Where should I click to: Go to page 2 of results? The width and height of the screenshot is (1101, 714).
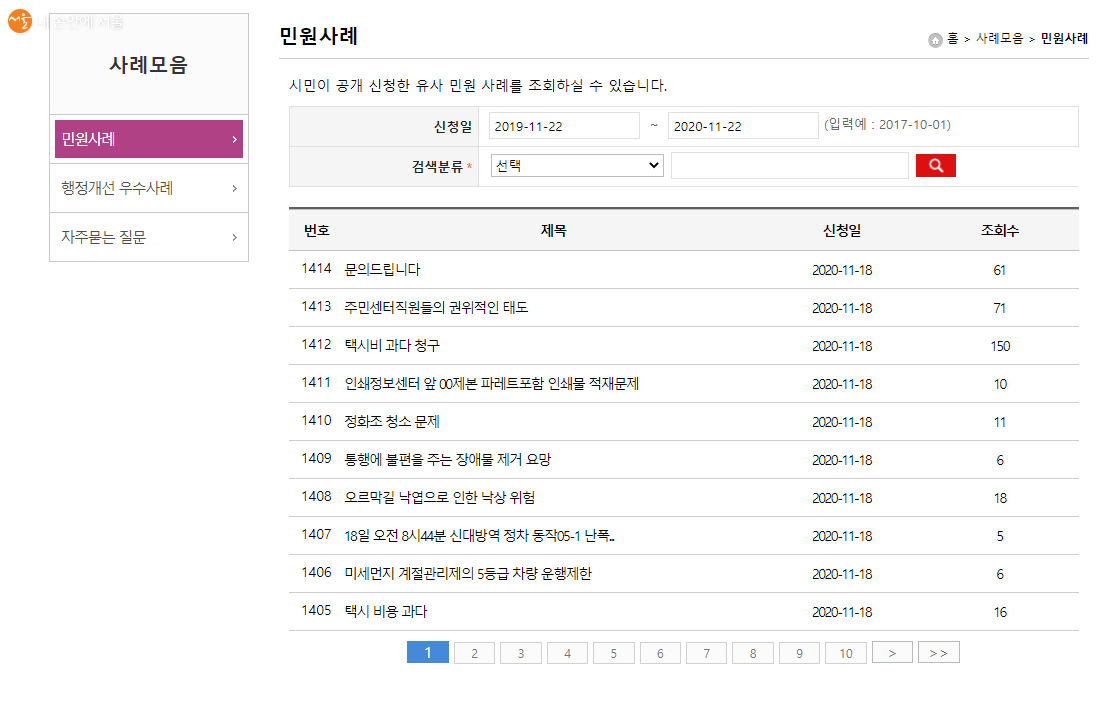474,653
